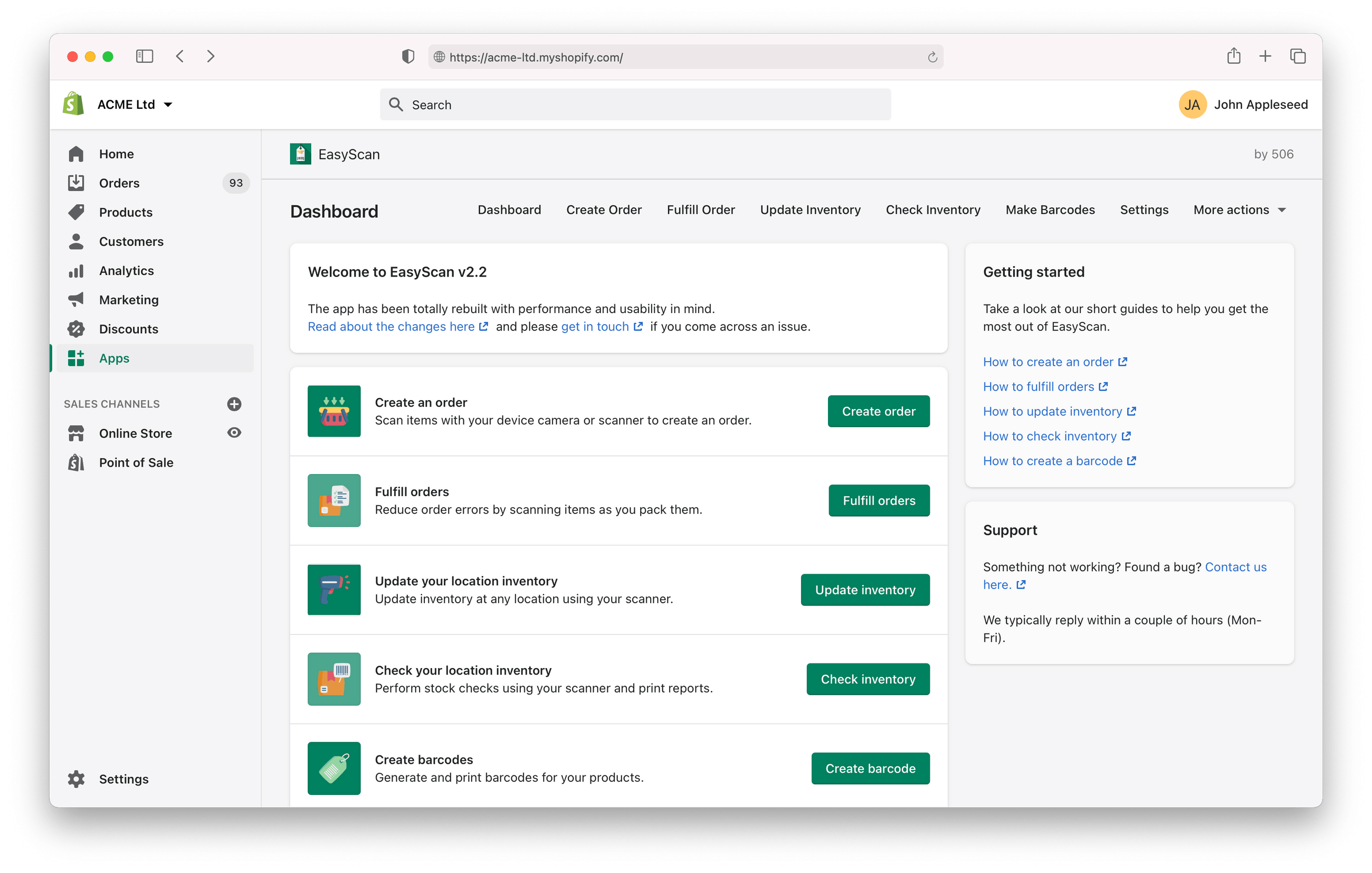Open store Settings via the gear icon

tap(76, 779)
